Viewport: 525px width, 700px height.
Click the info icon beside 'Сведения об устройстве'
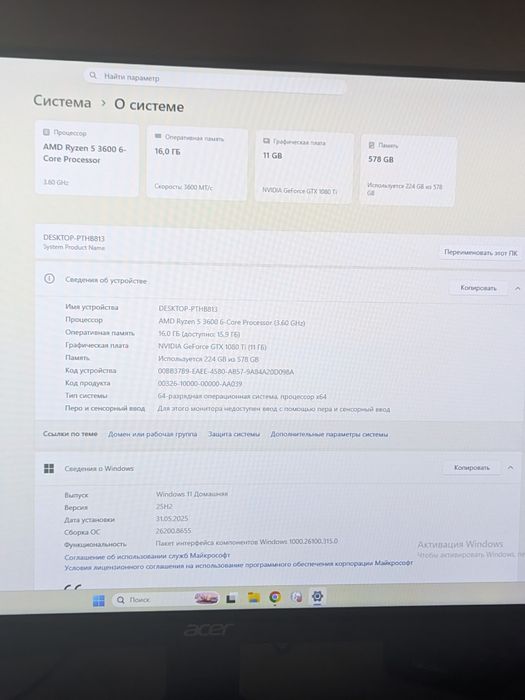(x=49, y=279)
